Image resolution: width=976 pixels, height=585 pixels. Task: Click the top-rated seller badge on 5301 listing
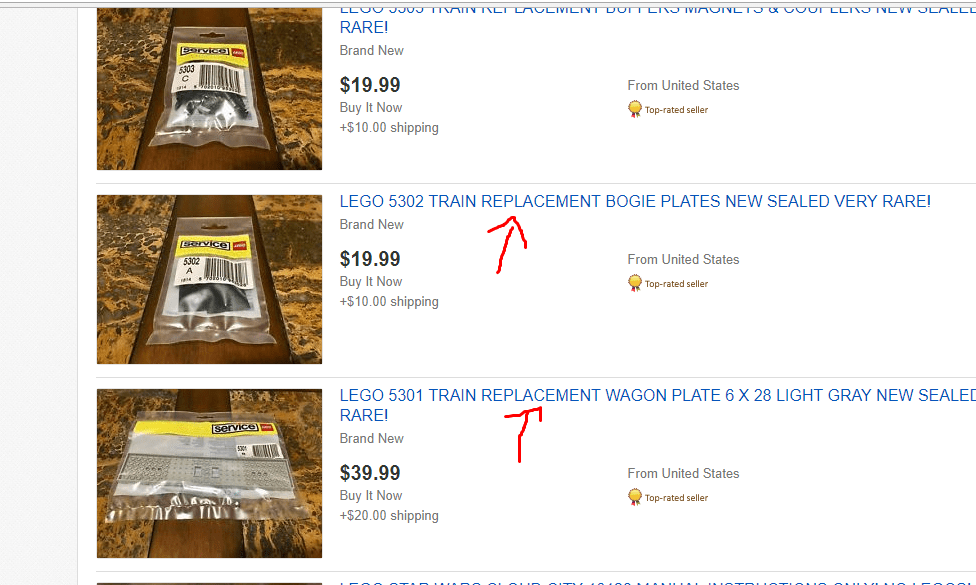coord(634,498)
